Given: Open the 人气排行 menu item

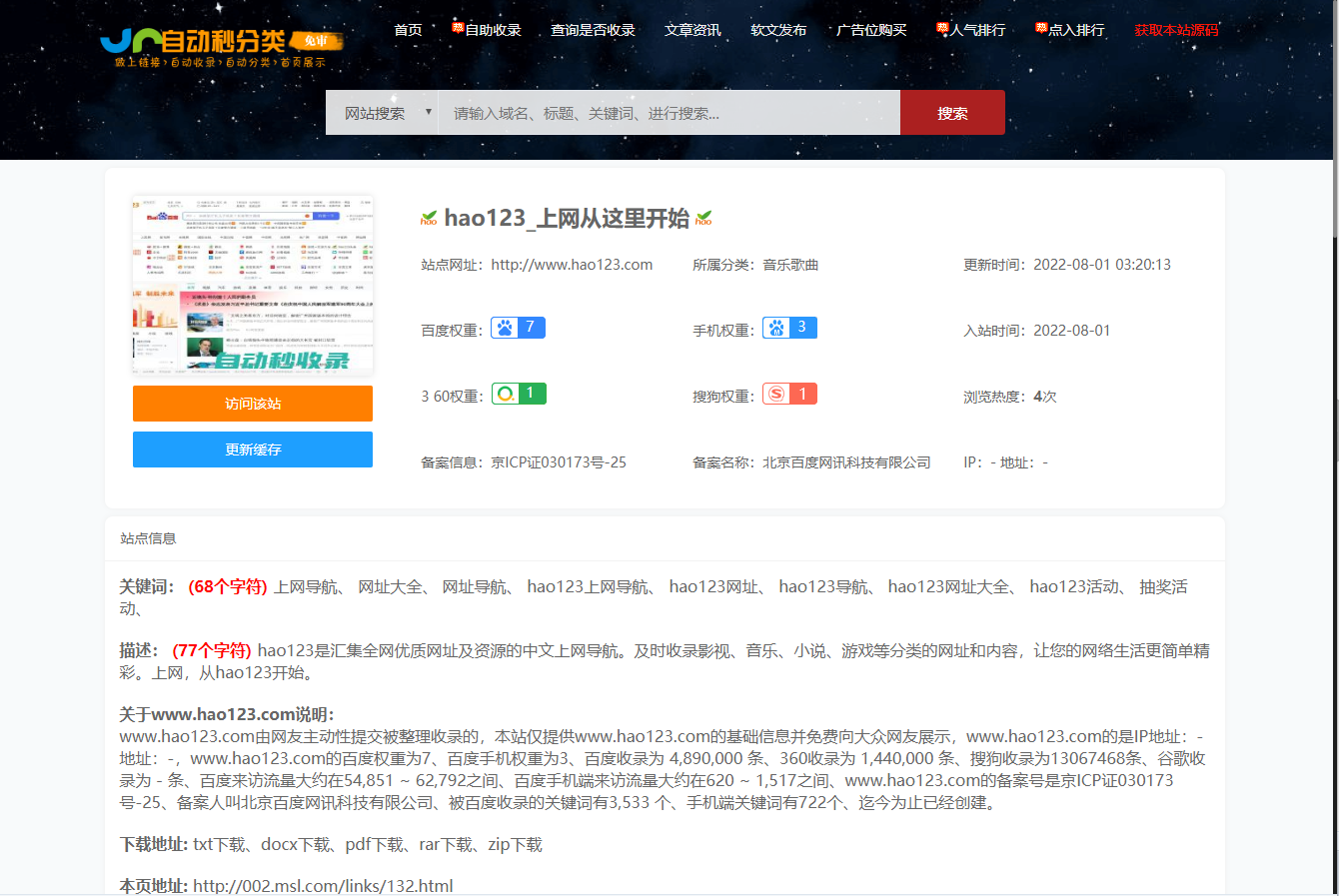Looking at the screenshot, I should pos(978,30).
